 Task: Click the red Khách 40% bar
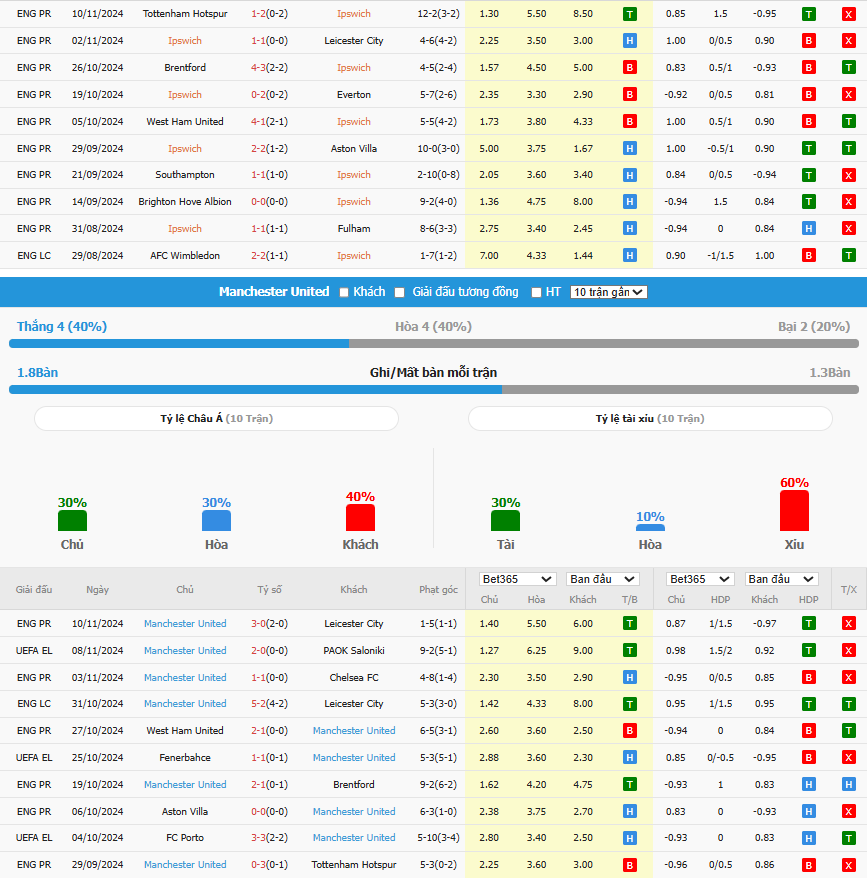[x=360, y=517]
